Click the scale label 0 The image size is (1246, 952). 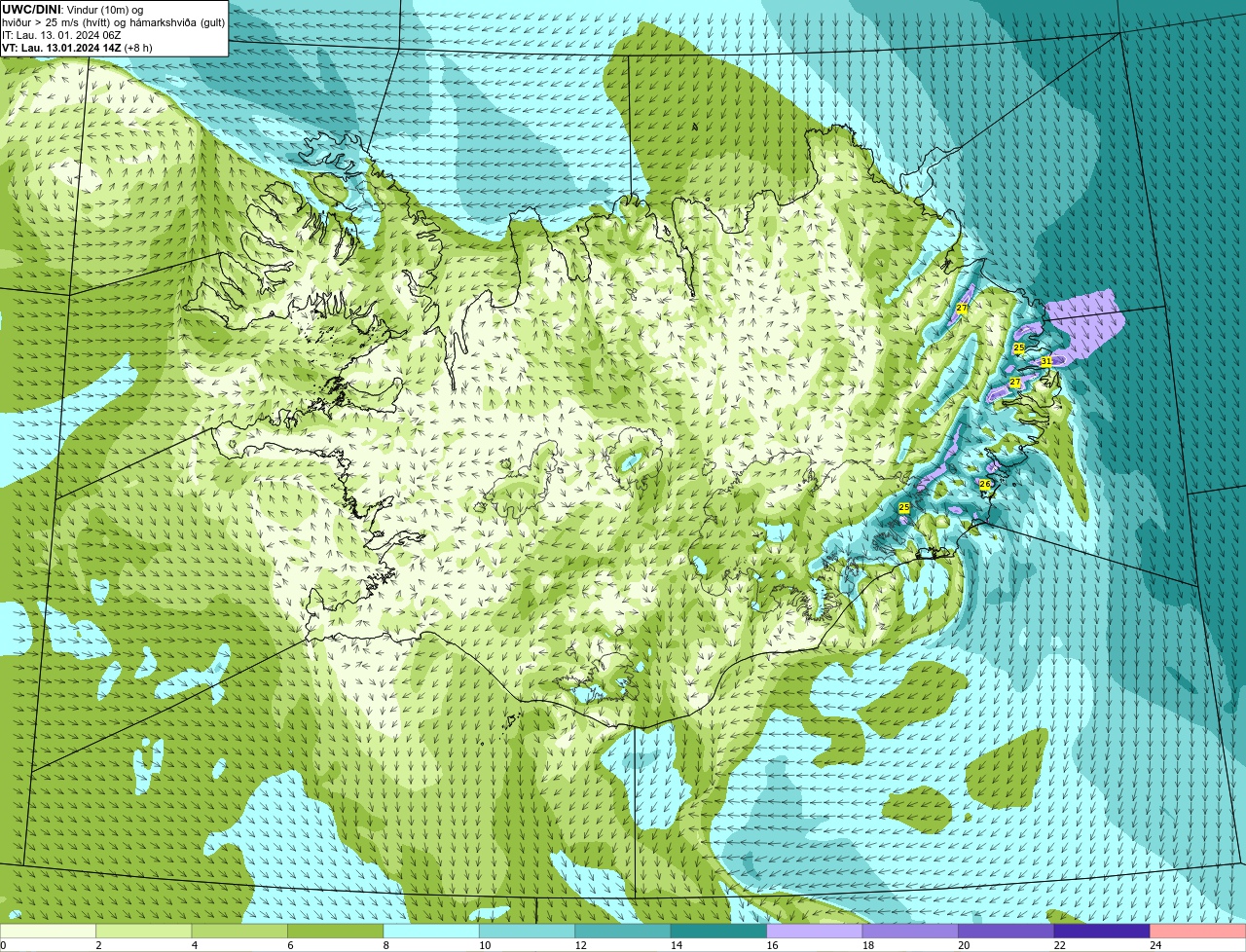click(x=3, y=945)
